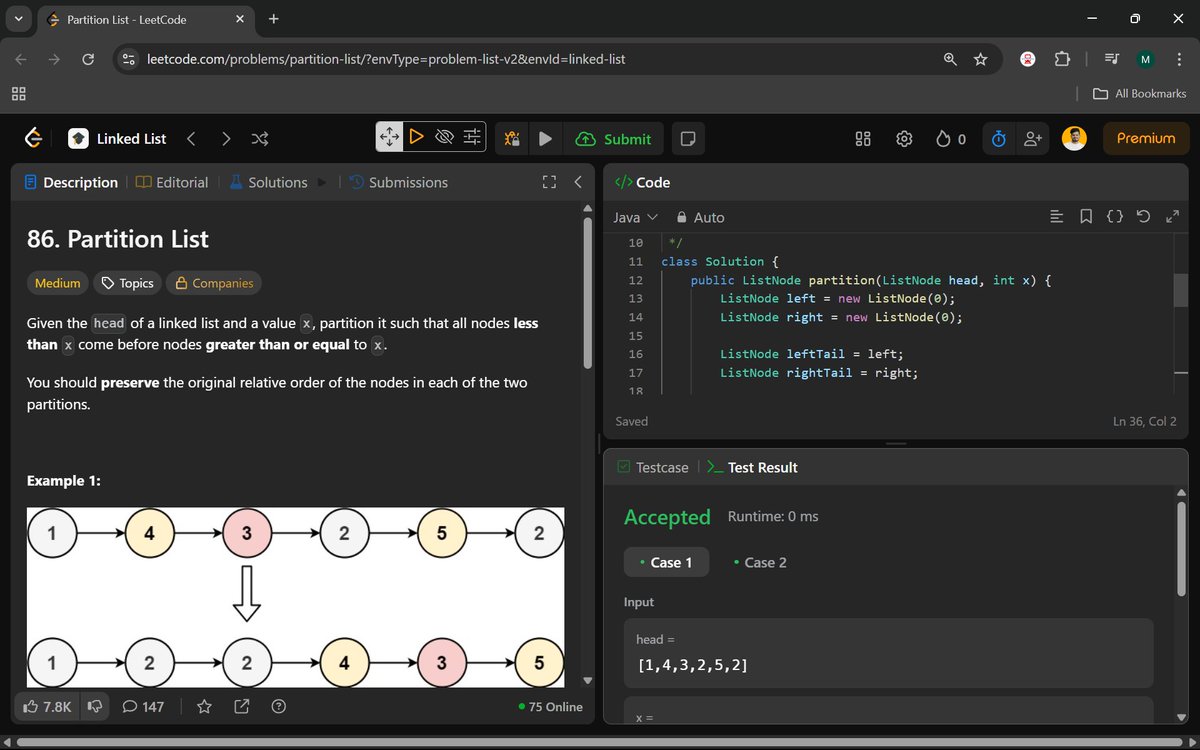Reset code with the undo arrow
The height and width of the screenshot is (750, 1200).
(1144, 217)
